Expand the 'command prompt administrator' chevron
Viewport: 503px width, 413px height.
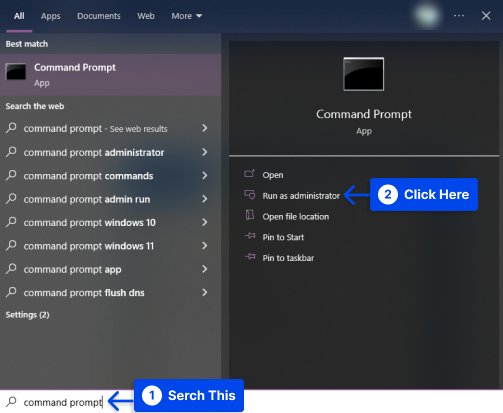pos(205,152)
